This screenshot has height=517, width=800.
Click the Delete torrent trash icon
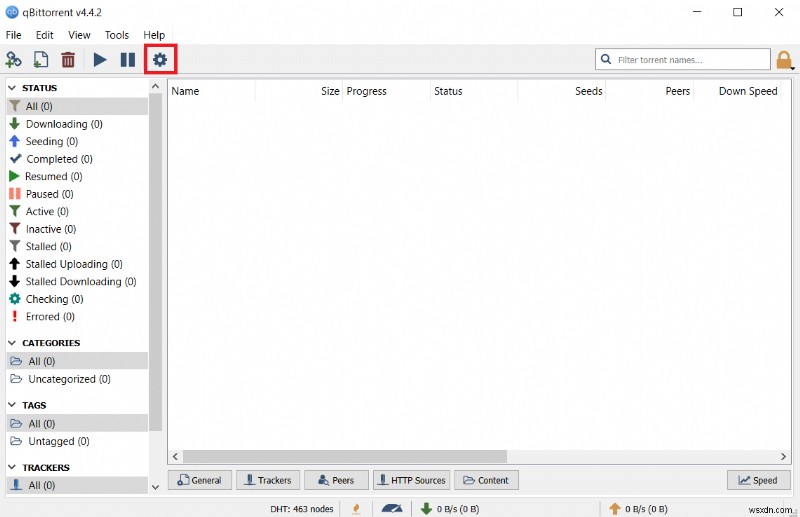[68, 60]
